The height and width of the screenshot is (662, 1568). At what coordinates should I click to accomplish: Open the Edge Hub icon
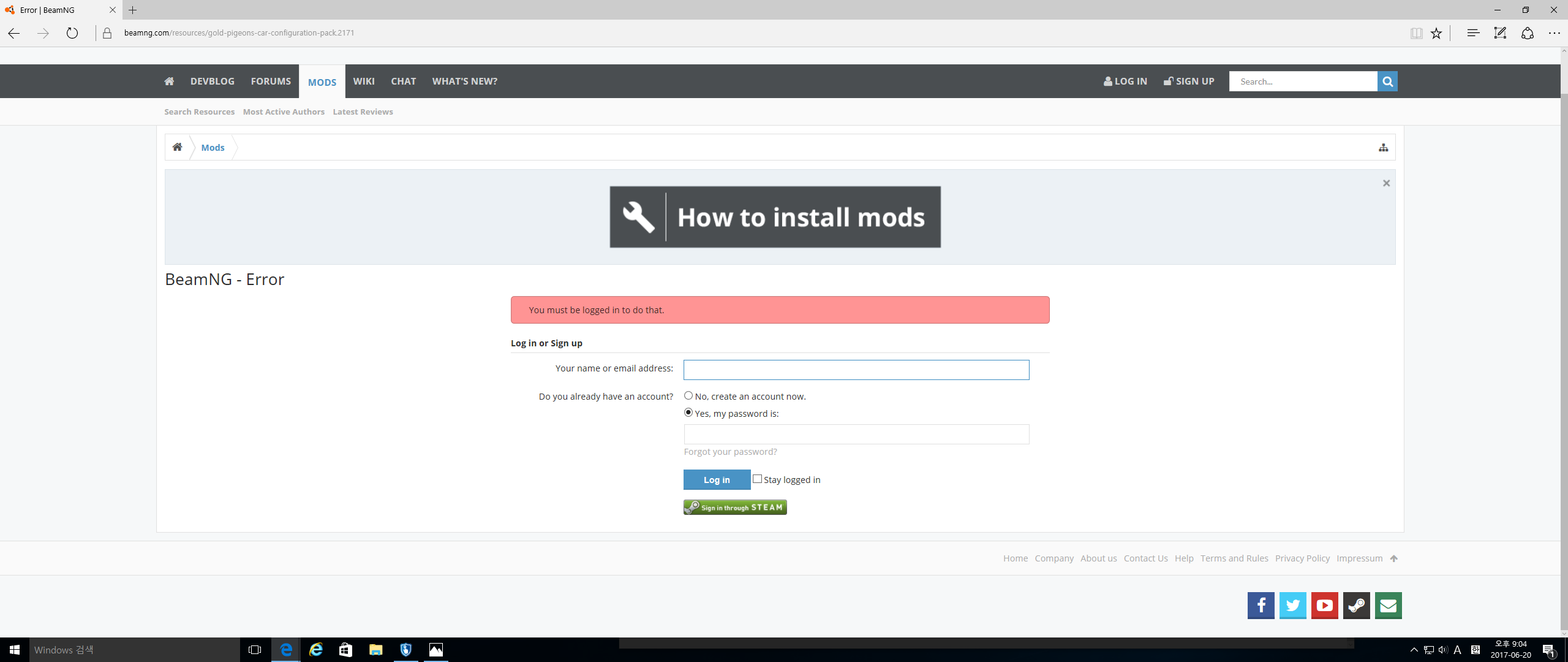[x=1473, y=33]
